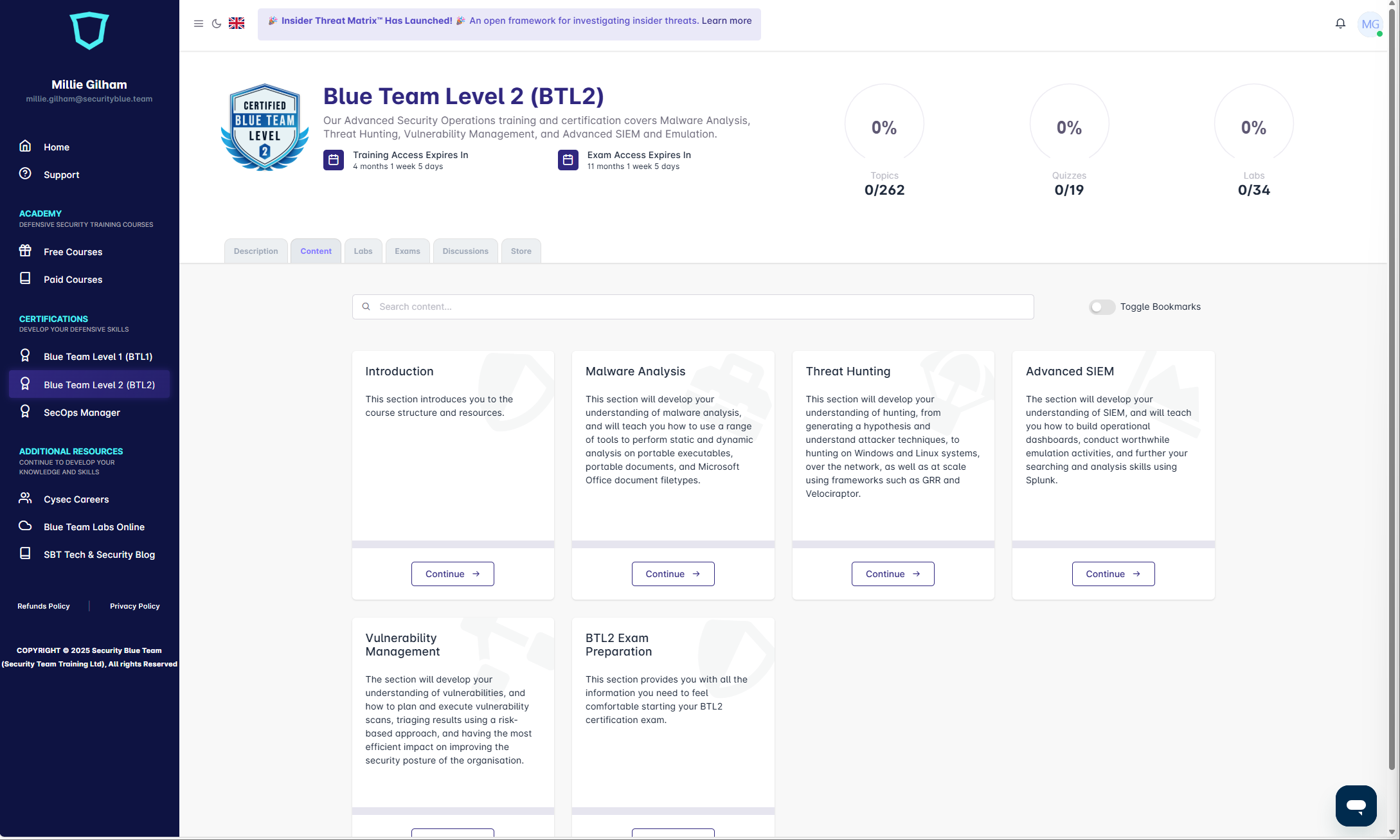Select Home in the sidebar
Viewport: 1400px width, 840px height.
coord(57,147)
